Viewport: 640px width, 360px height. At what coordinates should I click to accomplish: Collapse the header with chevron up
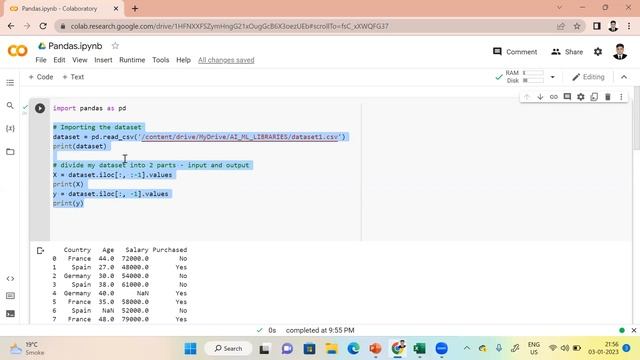pos(624,77)
